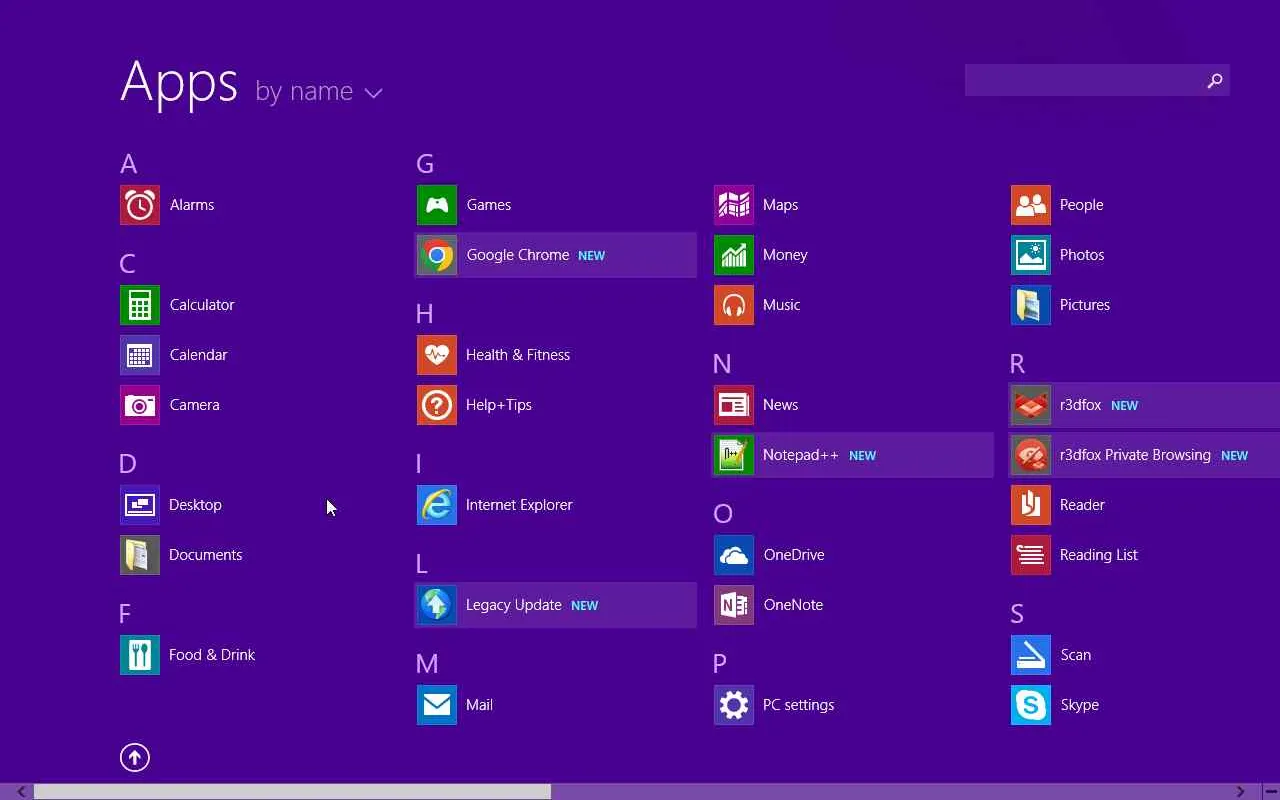The width and height of the screenshot is (1280, 800).
Task: Click the horizontal scrollbar thumb
Action: (292, 792)
